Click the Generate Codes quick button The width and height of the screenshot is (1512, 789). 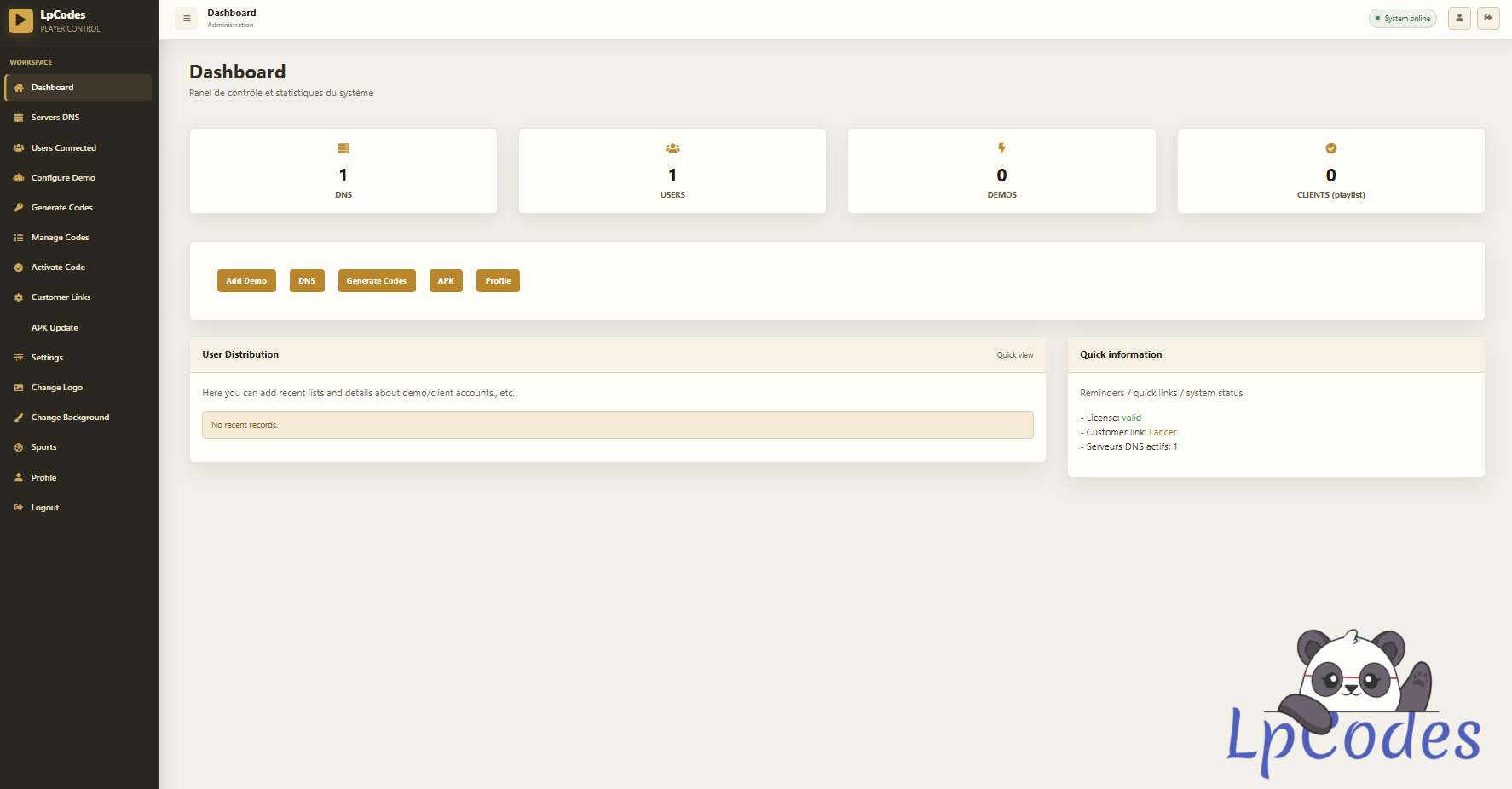click(377, 281)
